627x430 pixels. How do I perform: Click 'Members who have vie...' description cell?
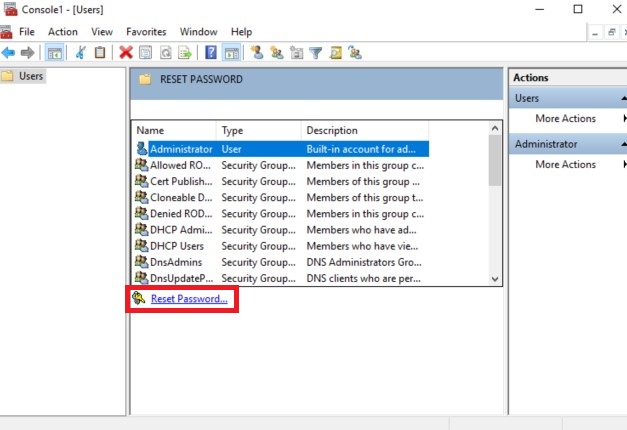click(362, 246)
